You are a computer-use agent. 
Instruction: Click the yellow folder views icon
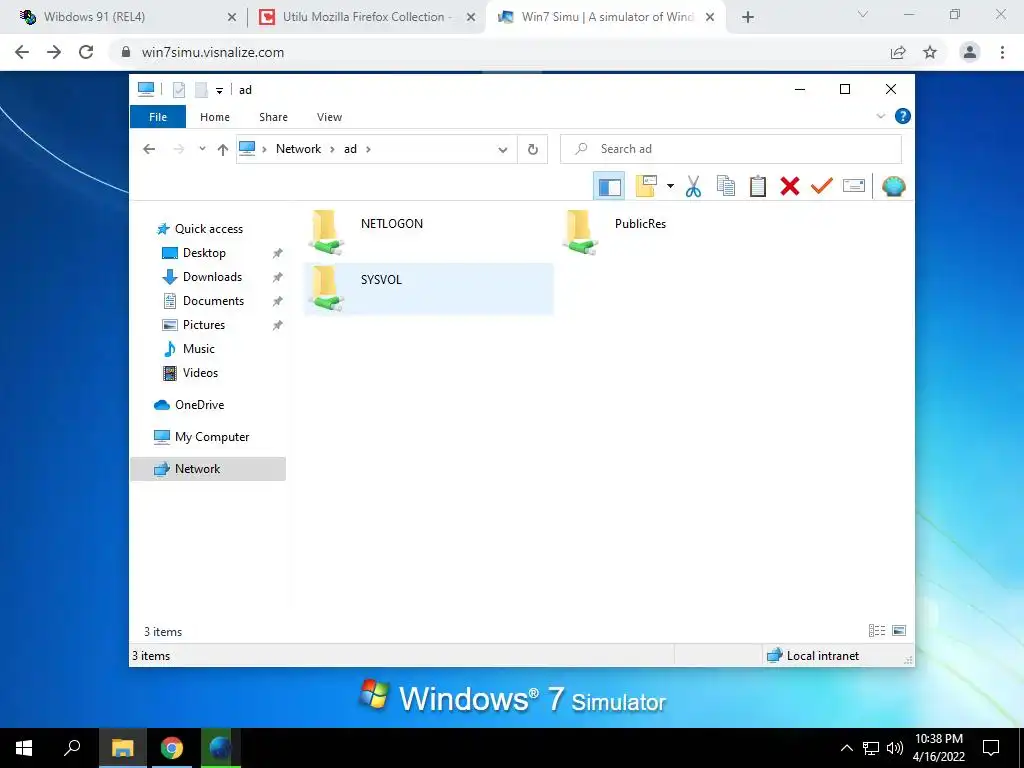pos(646,186)
